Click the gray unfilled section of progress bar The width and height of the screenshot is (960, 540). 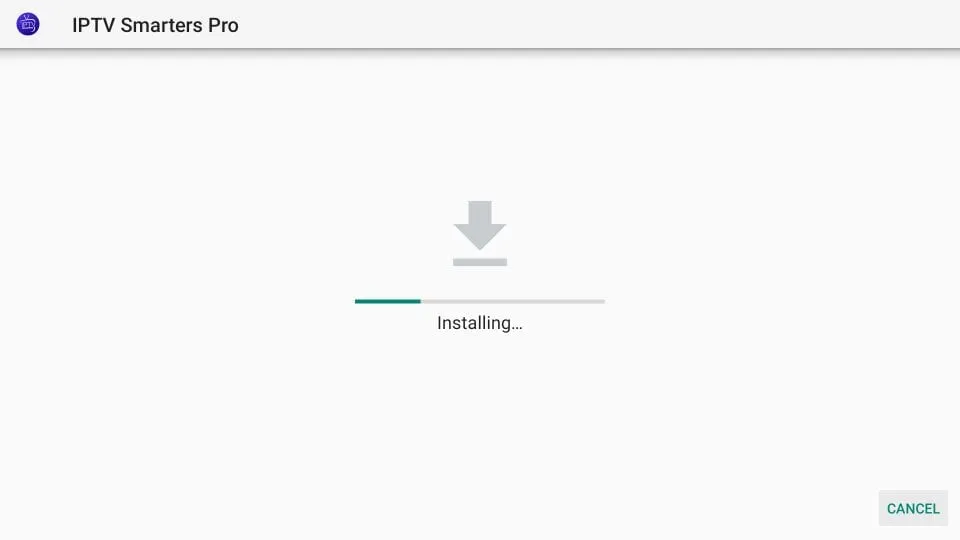(x=512, y=301)
